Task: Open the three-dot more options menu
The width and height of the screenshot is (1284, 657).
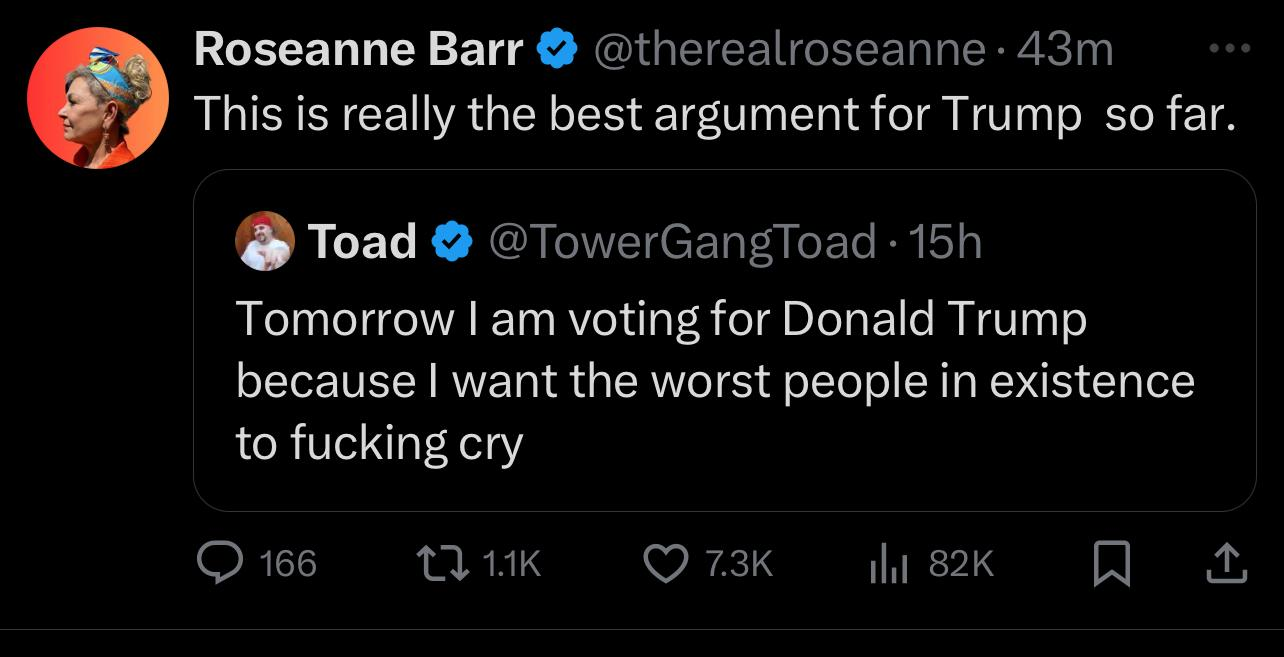Action: pos(1229,48)
